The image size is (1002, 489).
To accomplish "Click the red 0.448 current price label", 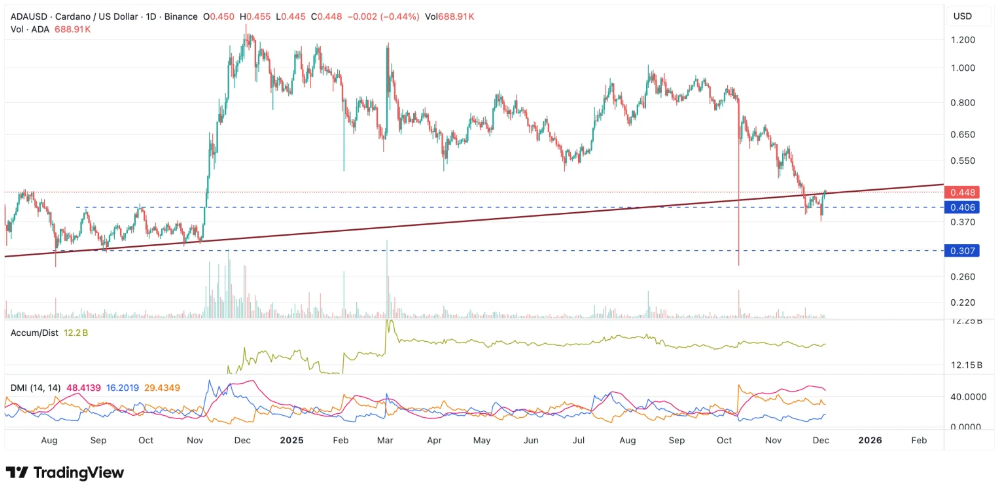I will click(x=964, y=192).
